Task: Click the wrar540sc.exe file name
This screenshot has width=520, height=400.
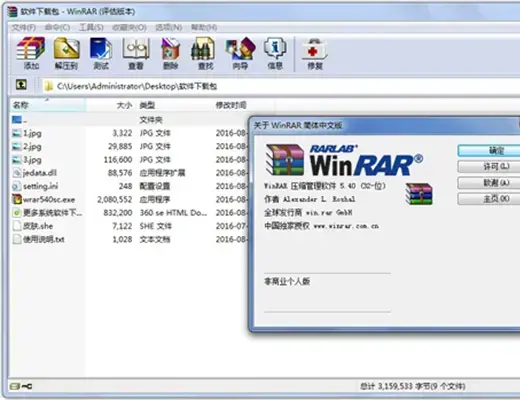Action: (x=49, y=199)
